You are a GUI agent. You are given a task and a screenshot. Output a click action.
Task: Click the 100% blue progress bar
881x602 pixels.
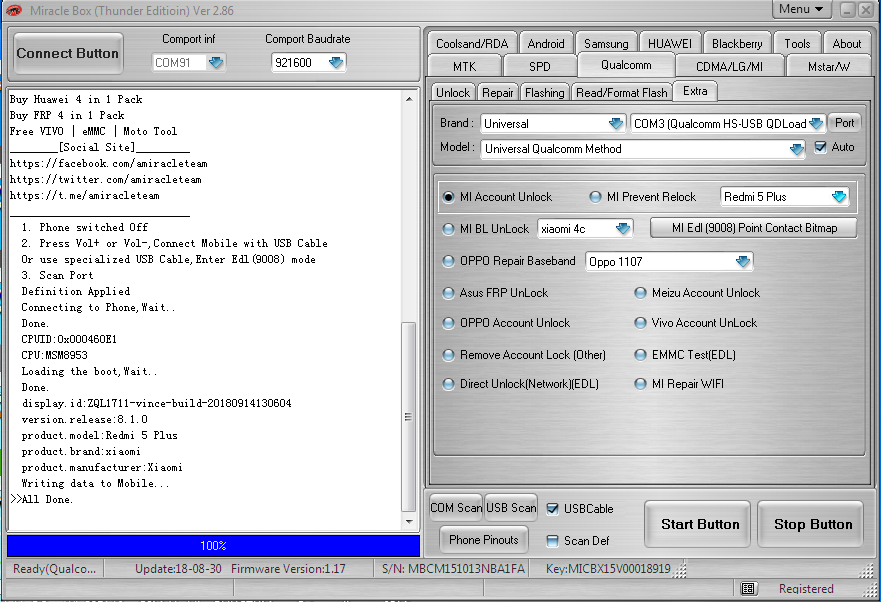[x=214, y=546]
